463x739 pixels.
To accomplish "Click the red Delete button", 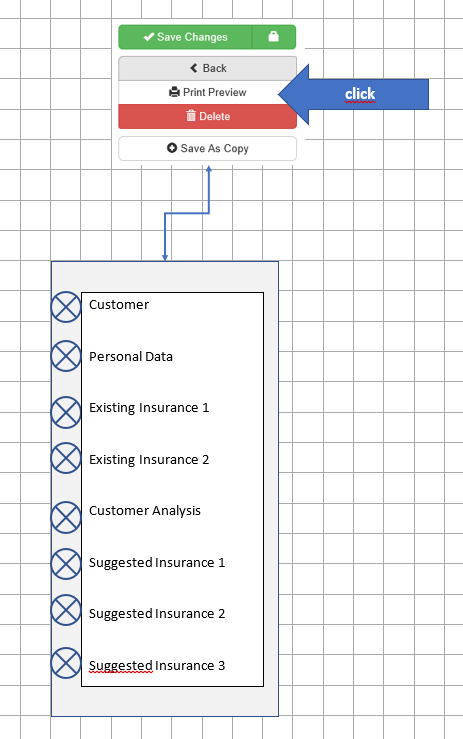I will point(207,116).
